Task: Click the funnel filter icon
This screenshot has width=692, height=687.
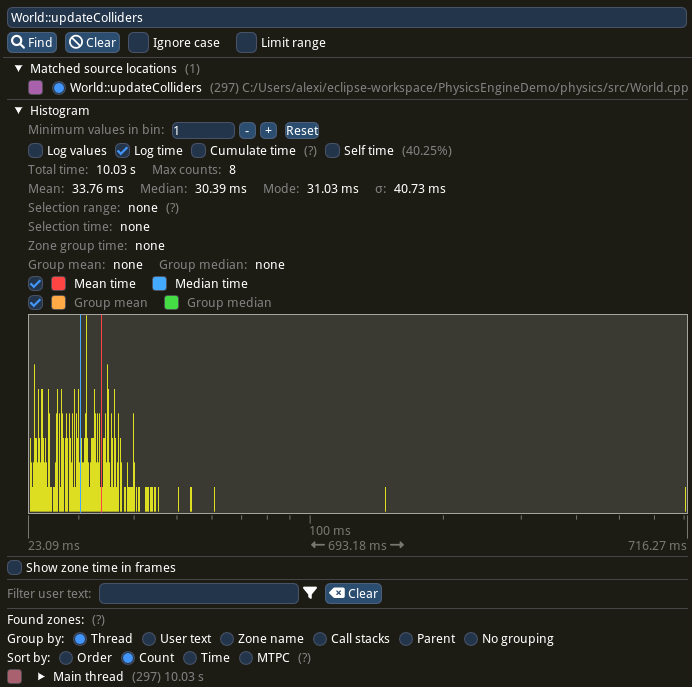Action: coord(310,593)
